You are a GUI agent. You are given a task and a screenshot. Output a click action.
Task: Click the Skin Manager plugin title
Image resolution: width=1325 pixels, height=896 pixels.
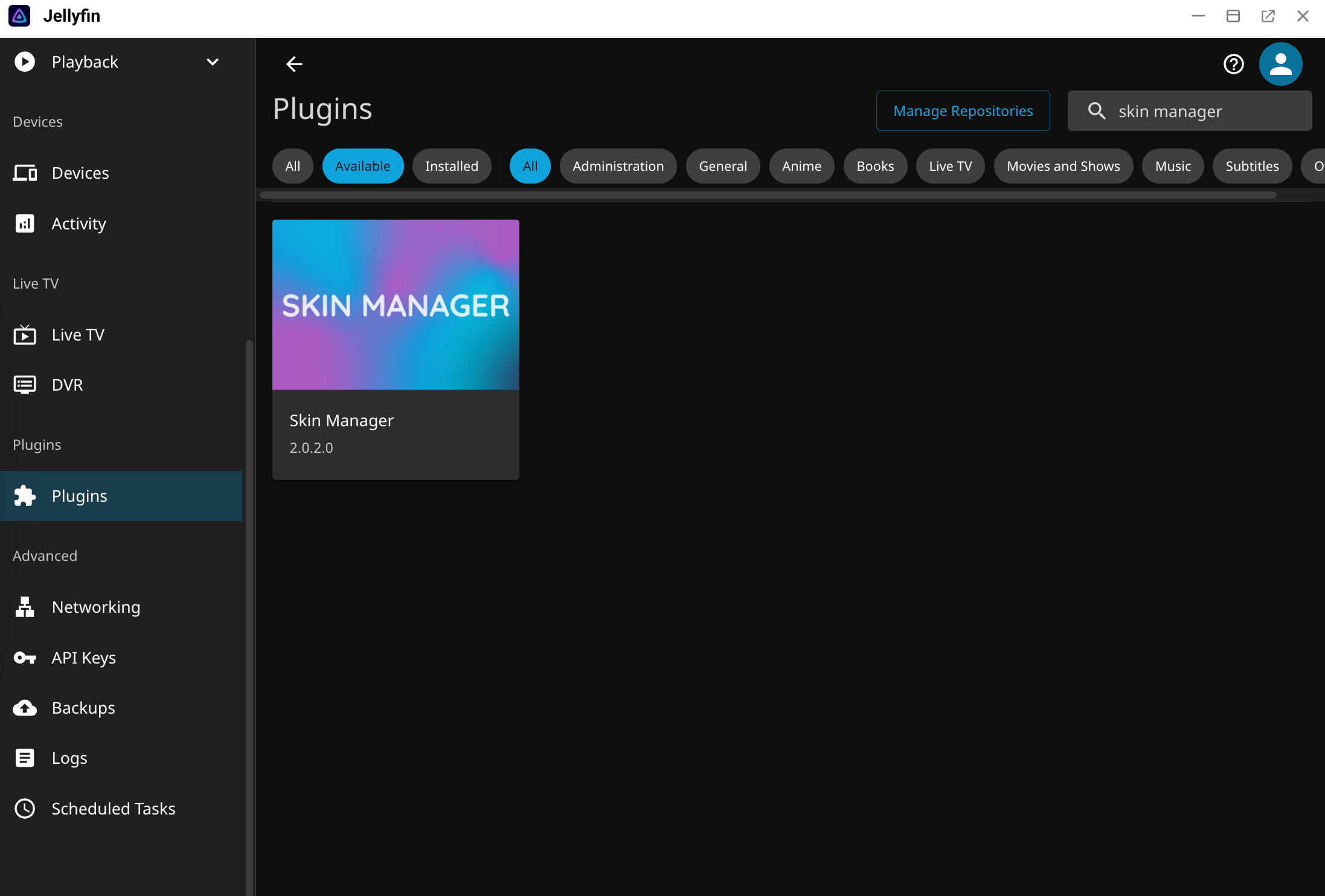342,421
